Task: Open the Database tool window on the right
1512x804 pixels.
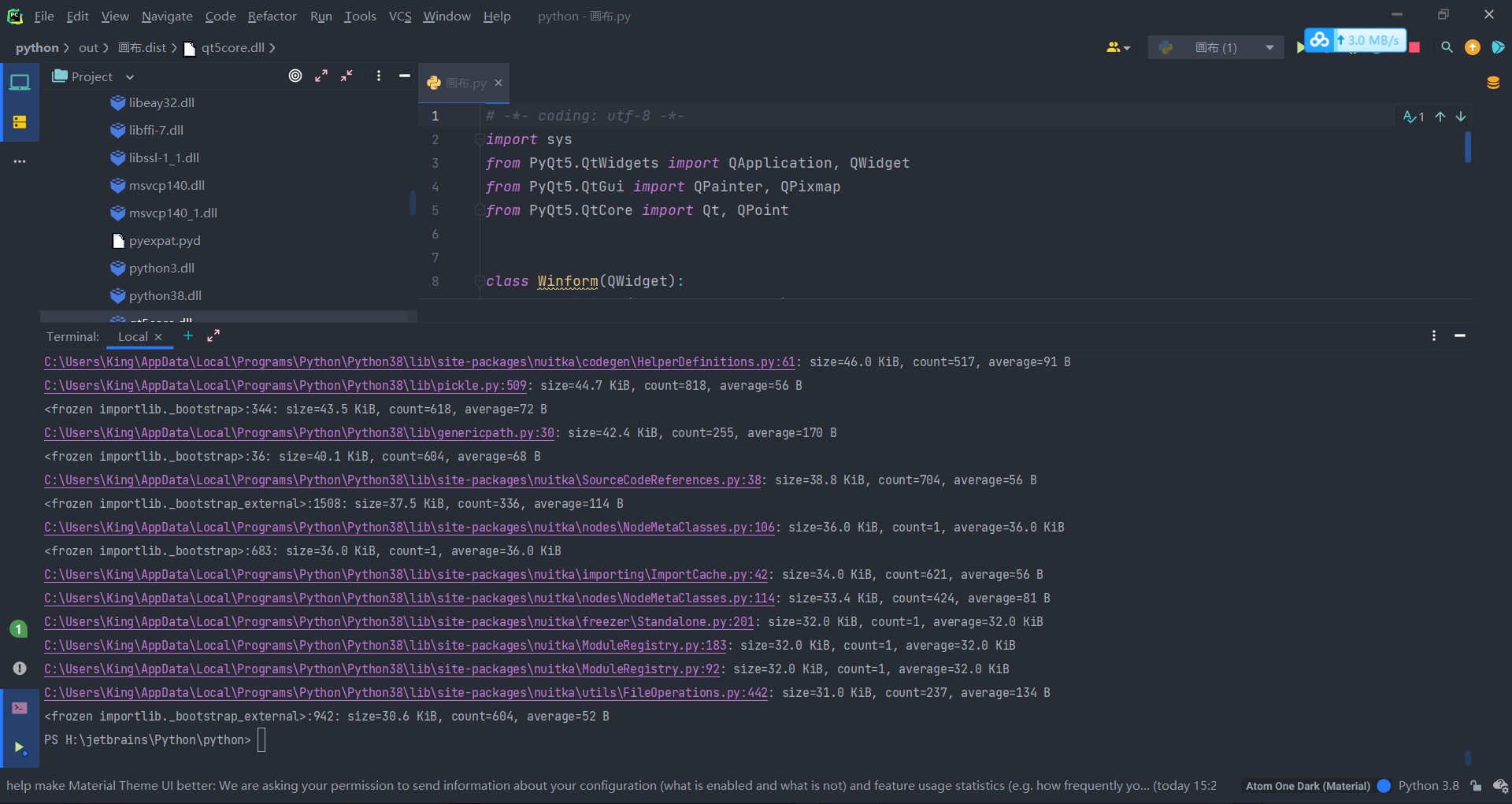Action: tap(1494, 82)
